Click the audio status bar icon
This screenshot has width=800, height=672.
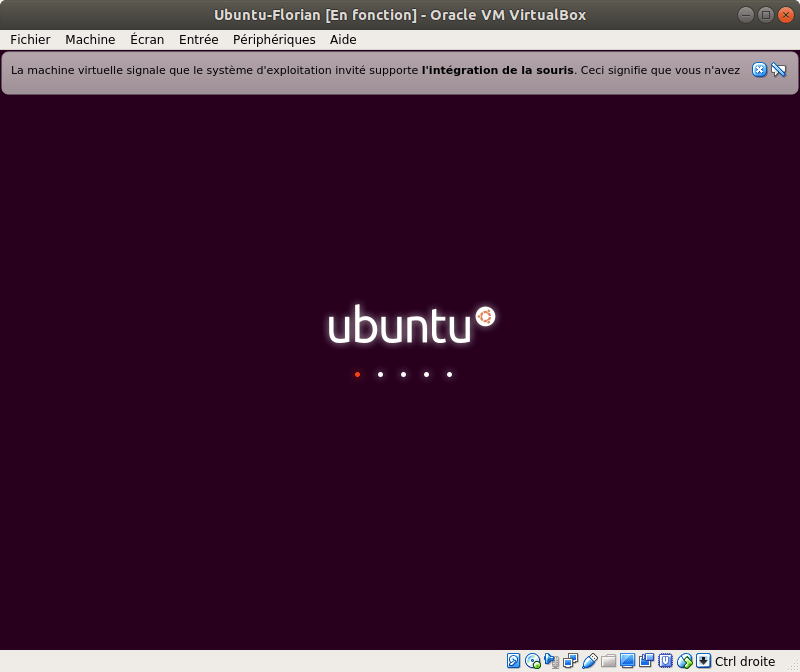(552, 661)
